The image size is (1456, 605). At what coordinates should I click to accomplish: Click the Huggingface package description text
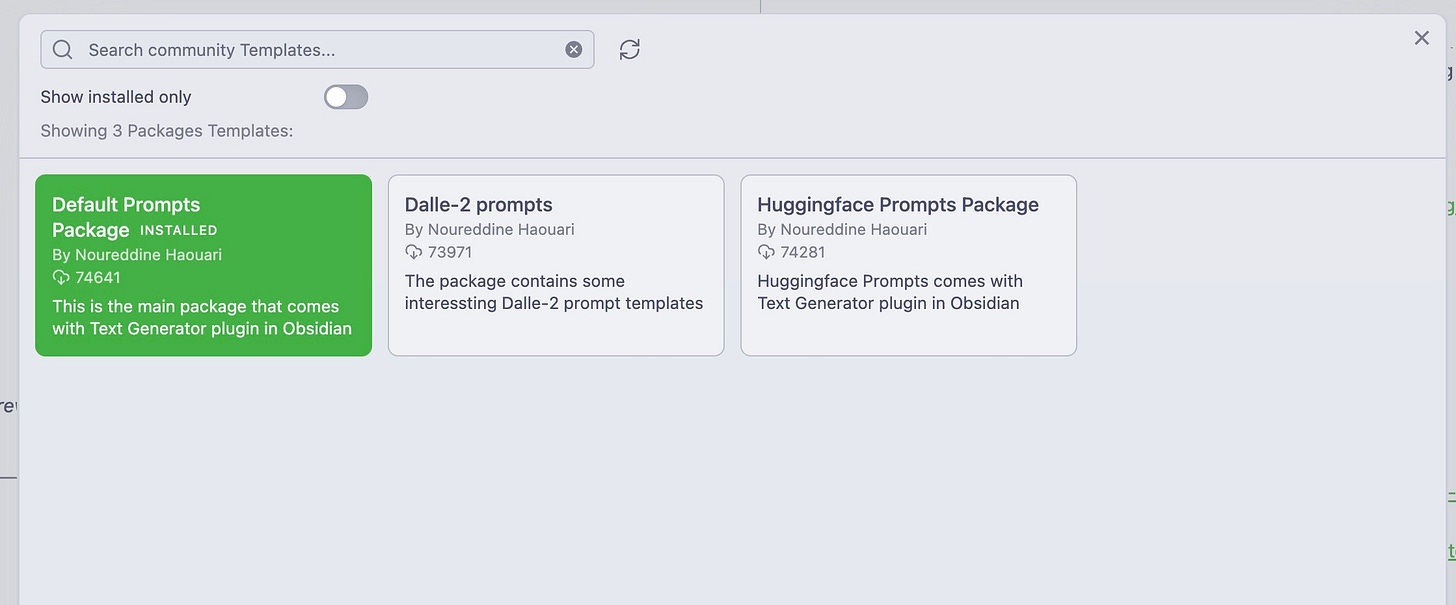pyautogui.click(x=890, y=292)
